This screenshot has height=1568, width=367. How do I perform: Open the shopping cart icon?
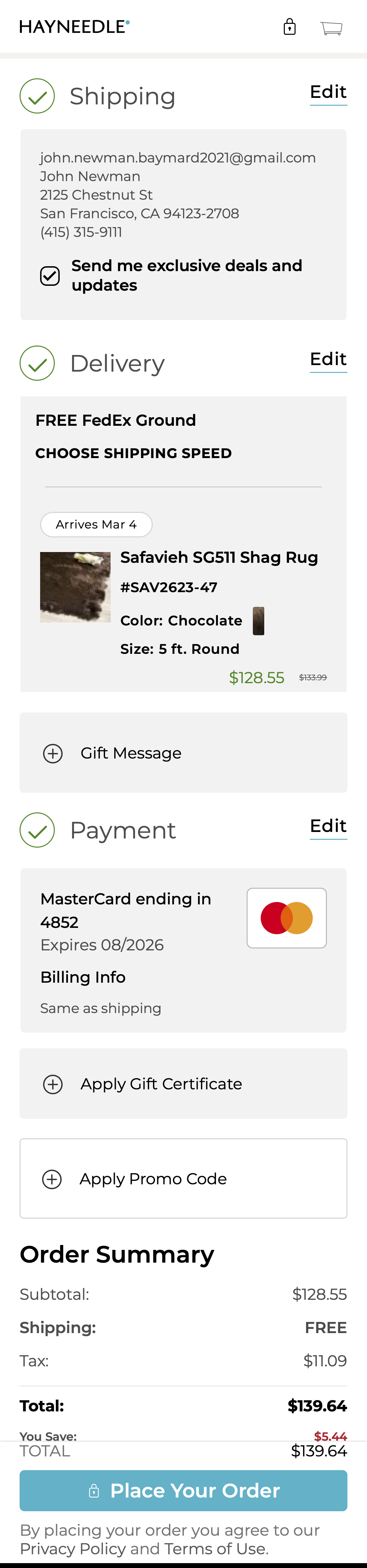point(331,27)
